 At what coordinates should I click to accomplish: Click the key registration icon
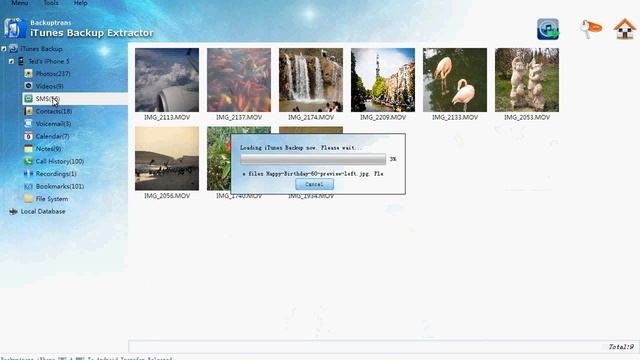pos(591,29)
